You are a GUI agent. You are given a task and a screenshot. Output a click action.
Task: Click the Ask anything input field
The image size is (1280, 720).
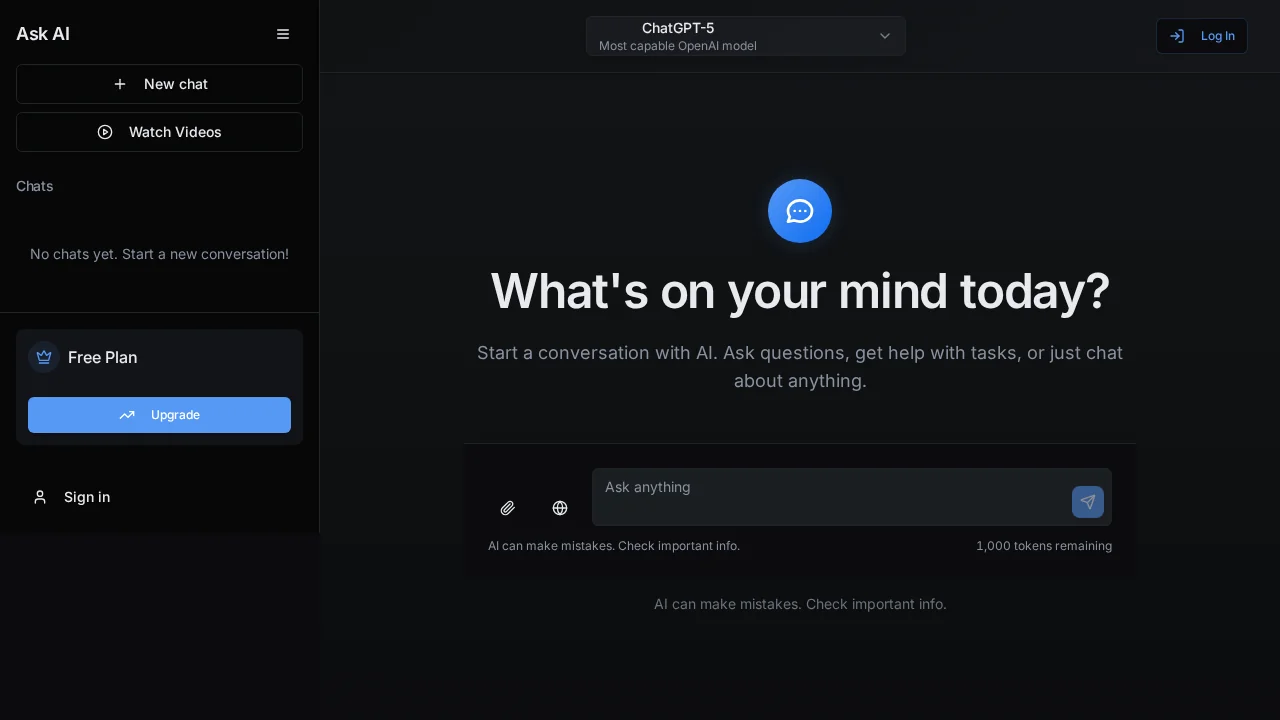852,497
